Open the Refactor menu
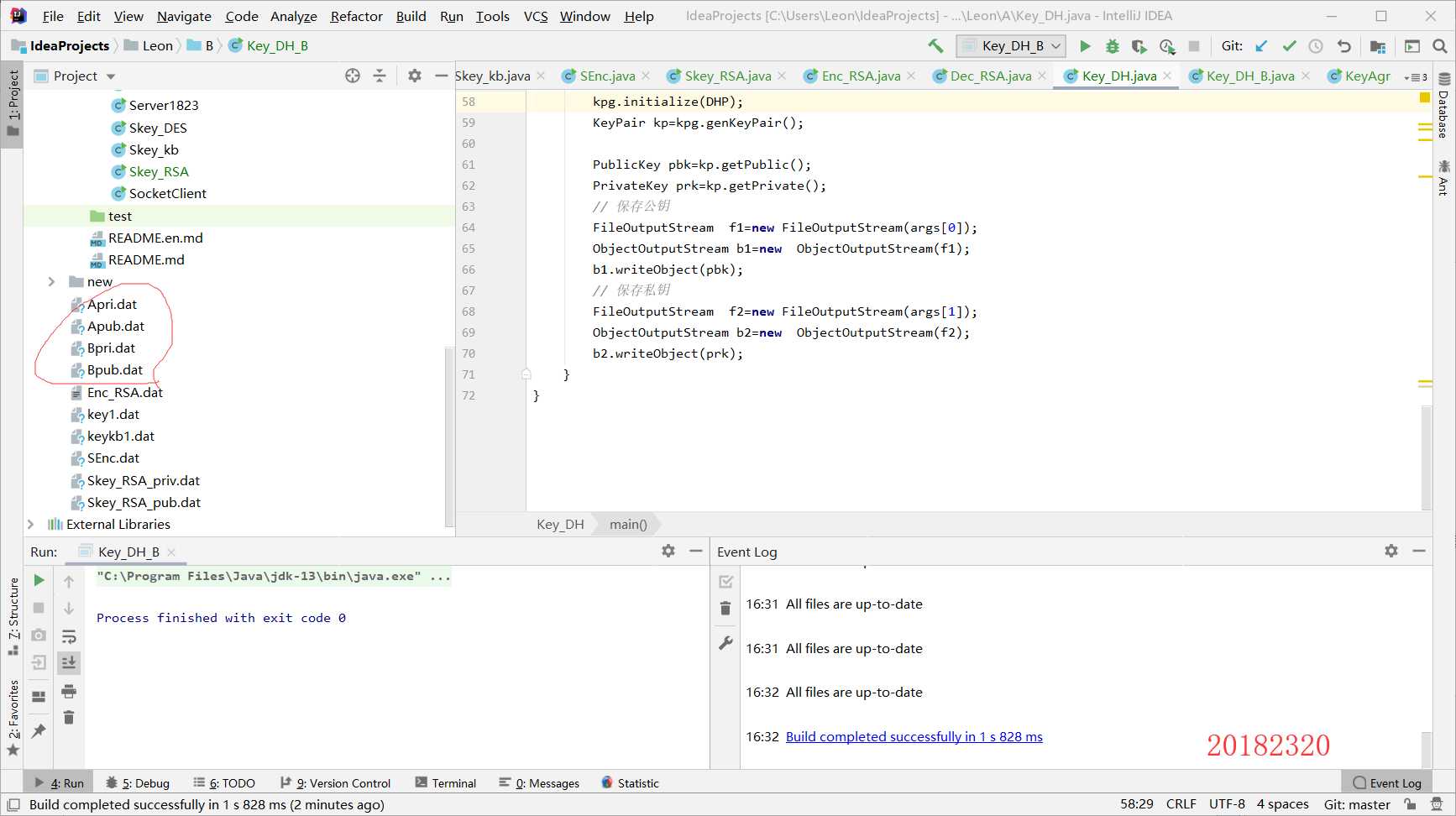Image resolution: width=1456 pixels, height=816 pixels. 356,16
